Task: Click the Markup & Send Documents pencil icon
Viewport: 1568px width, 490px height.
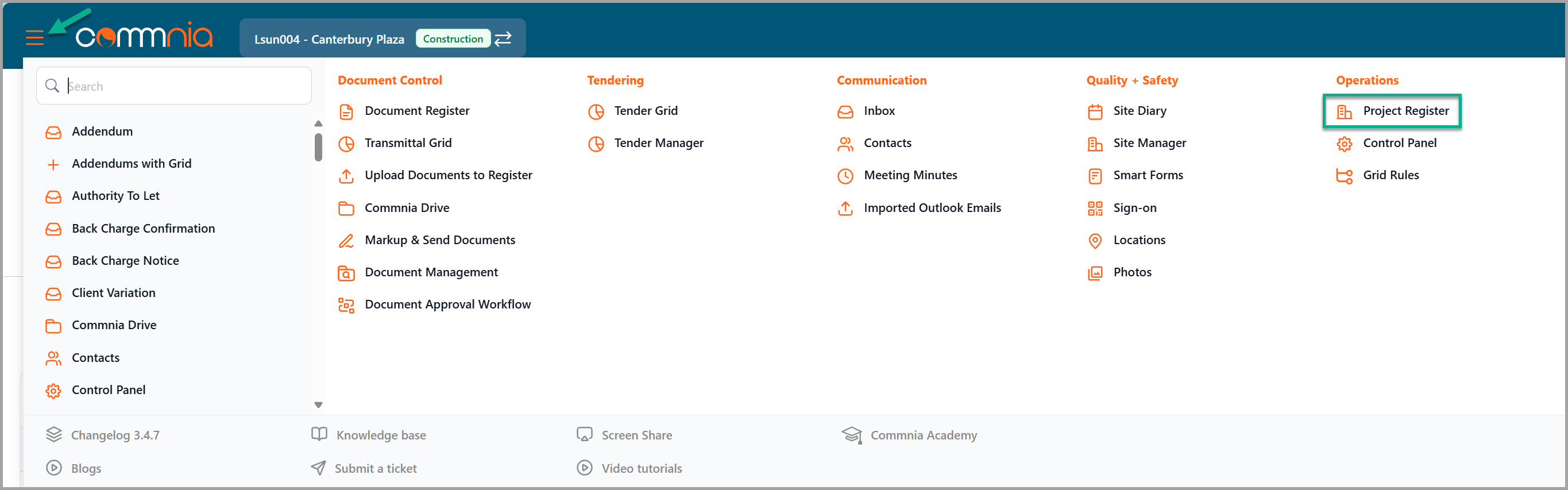Action: tap(346, 241)
